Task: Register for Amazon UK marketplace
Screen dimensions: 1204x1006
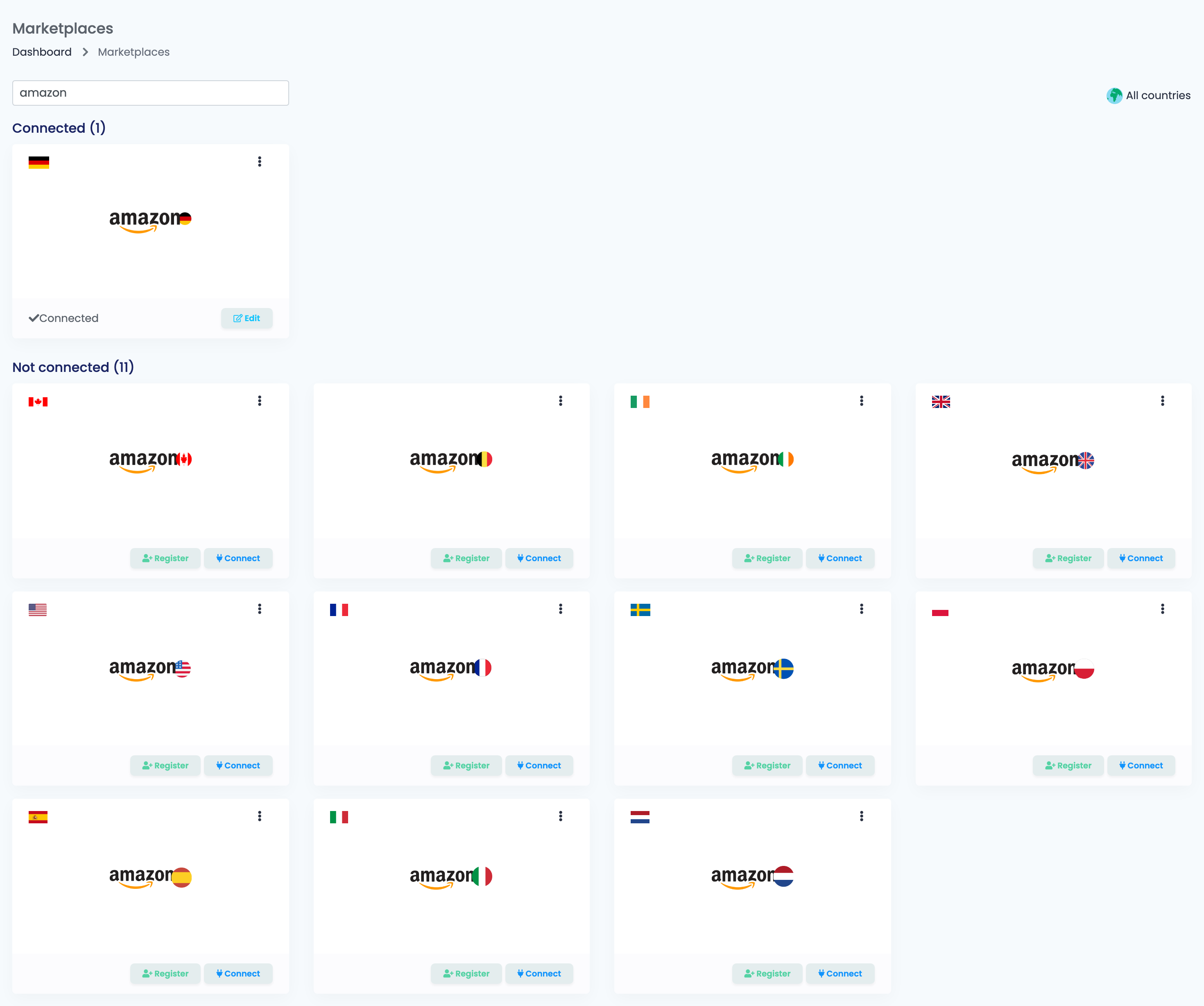Action: [1068, 559]
